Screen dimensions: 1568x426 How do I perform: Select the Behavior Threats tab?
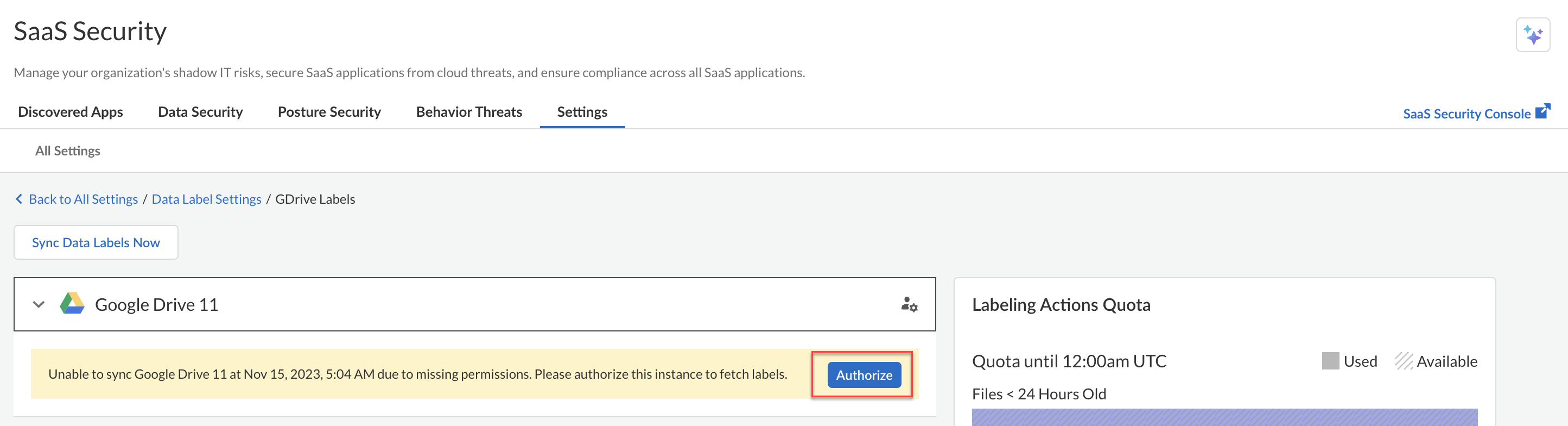coord(469,112)
